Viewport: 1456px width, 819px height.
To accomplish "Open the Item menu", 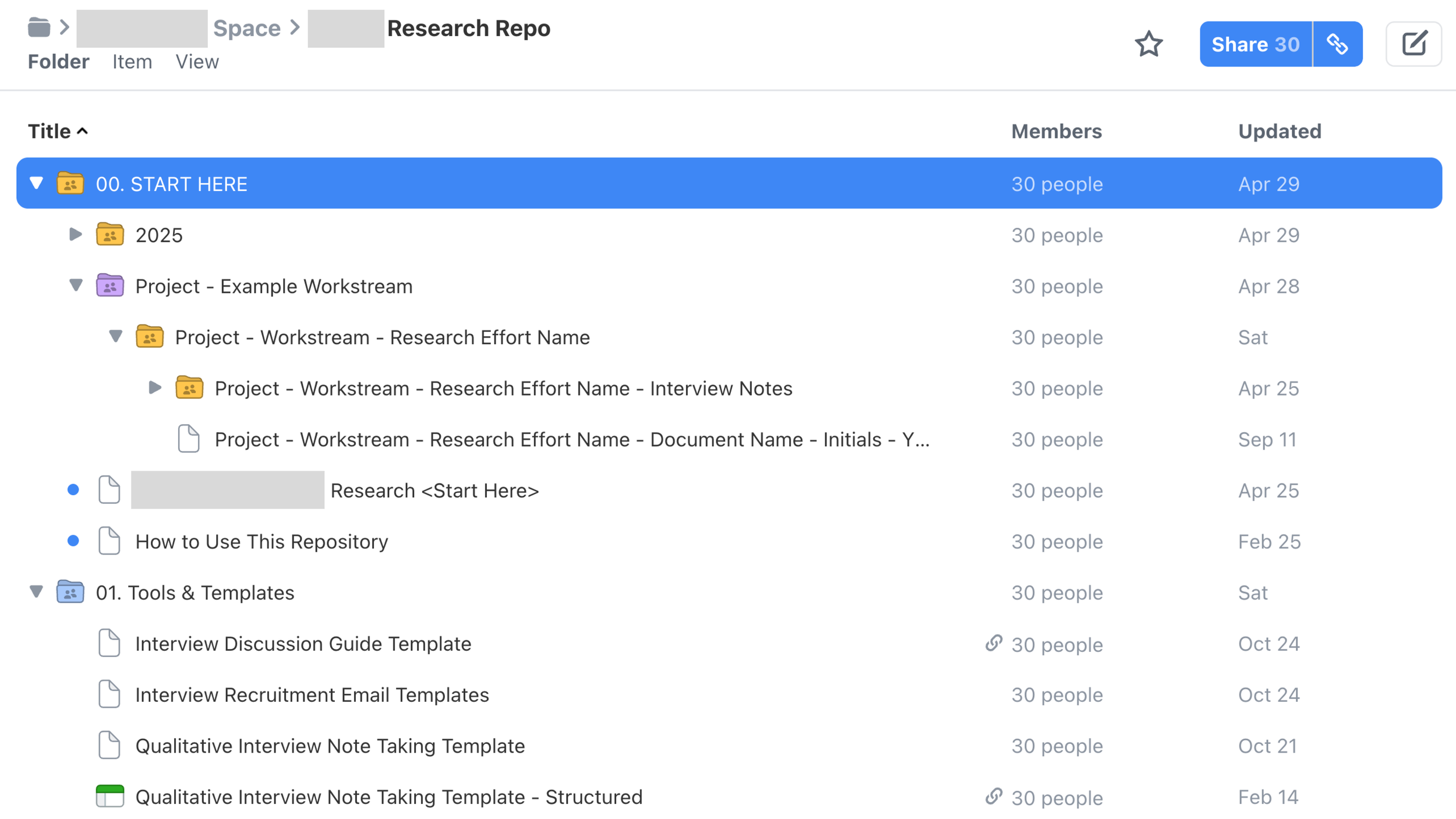I will (132, 62).
